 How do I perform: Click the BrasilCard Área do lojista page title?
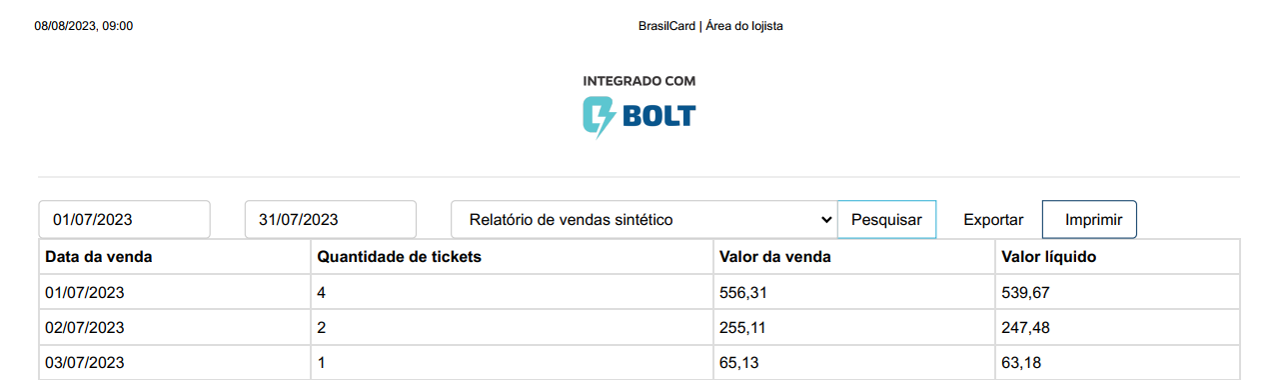710,26
